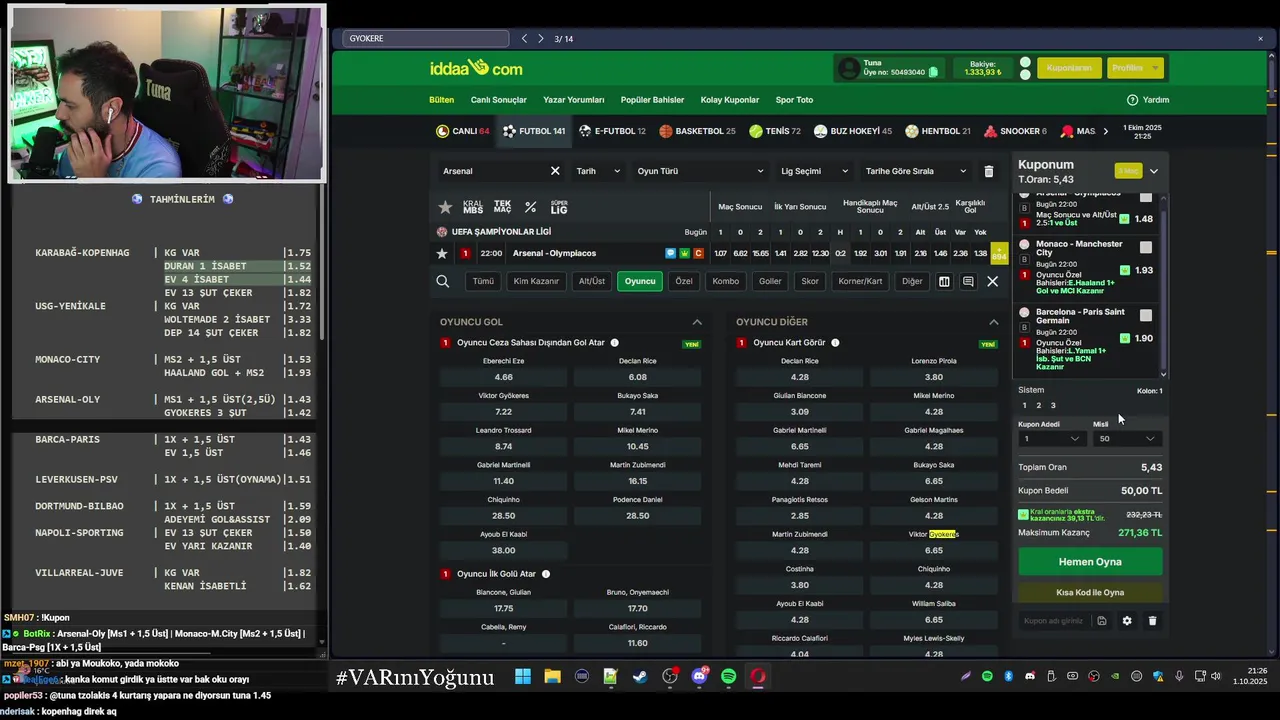Open coupon settings gear icon

pos(1127,621)
